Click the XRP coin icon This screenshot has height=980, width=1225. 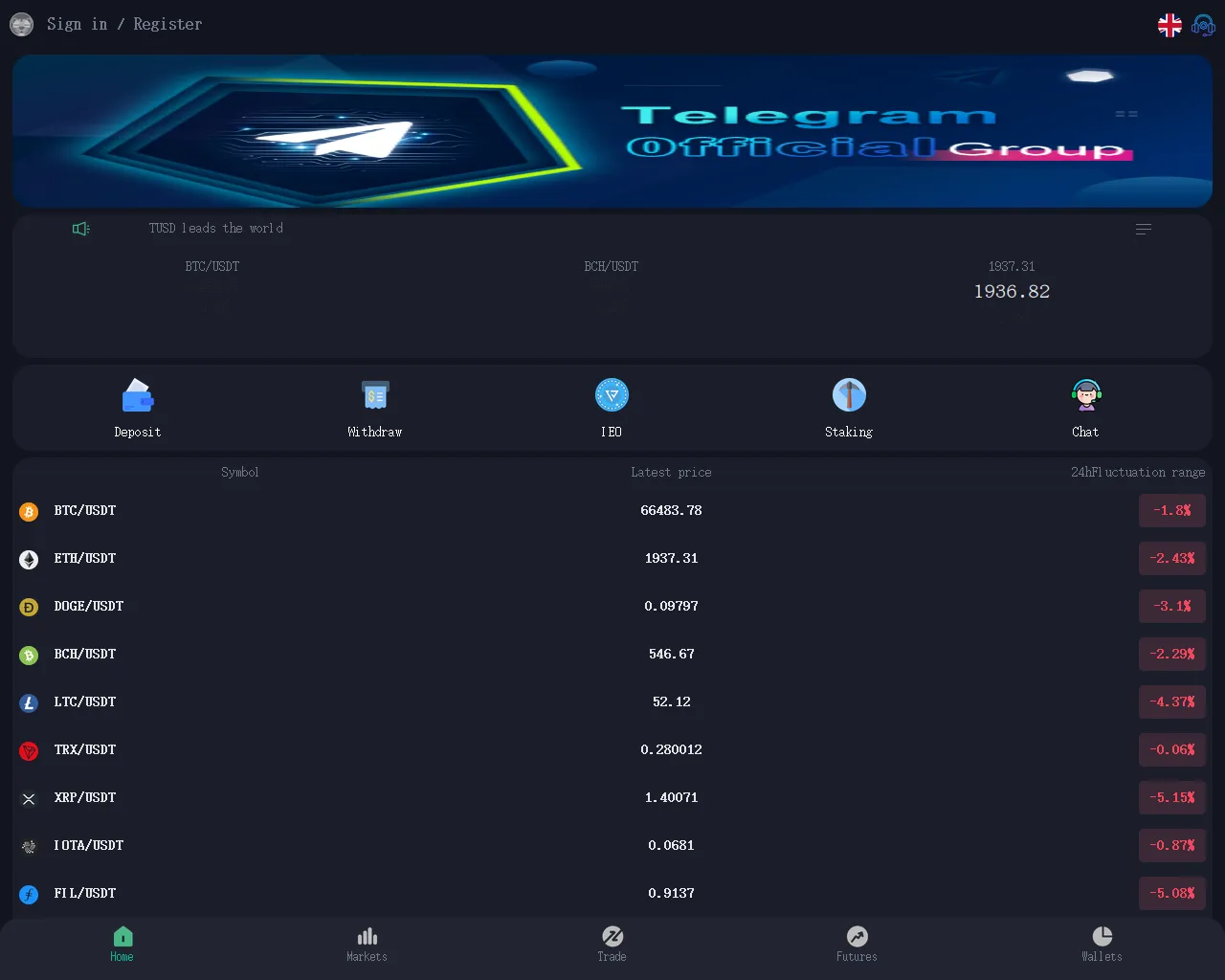[29, 799]
